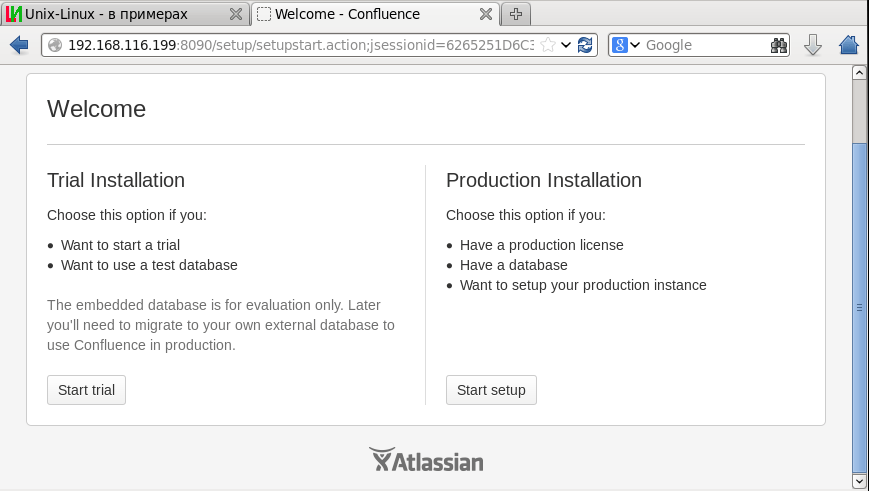Viewport: 869px width, 491px height.
Task: Close the Welcome - Confluence tab
Action: [x=485, y=14]
